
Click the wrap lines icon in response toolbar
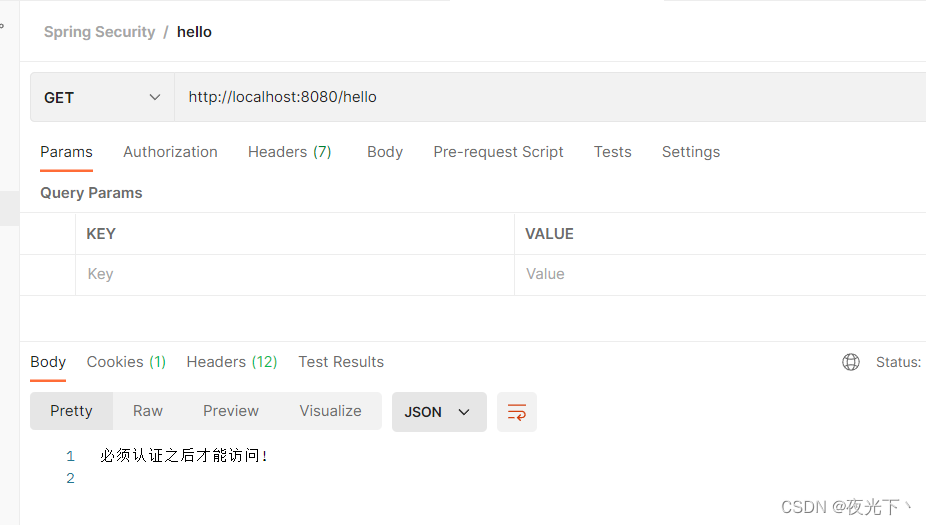point(517,412)
